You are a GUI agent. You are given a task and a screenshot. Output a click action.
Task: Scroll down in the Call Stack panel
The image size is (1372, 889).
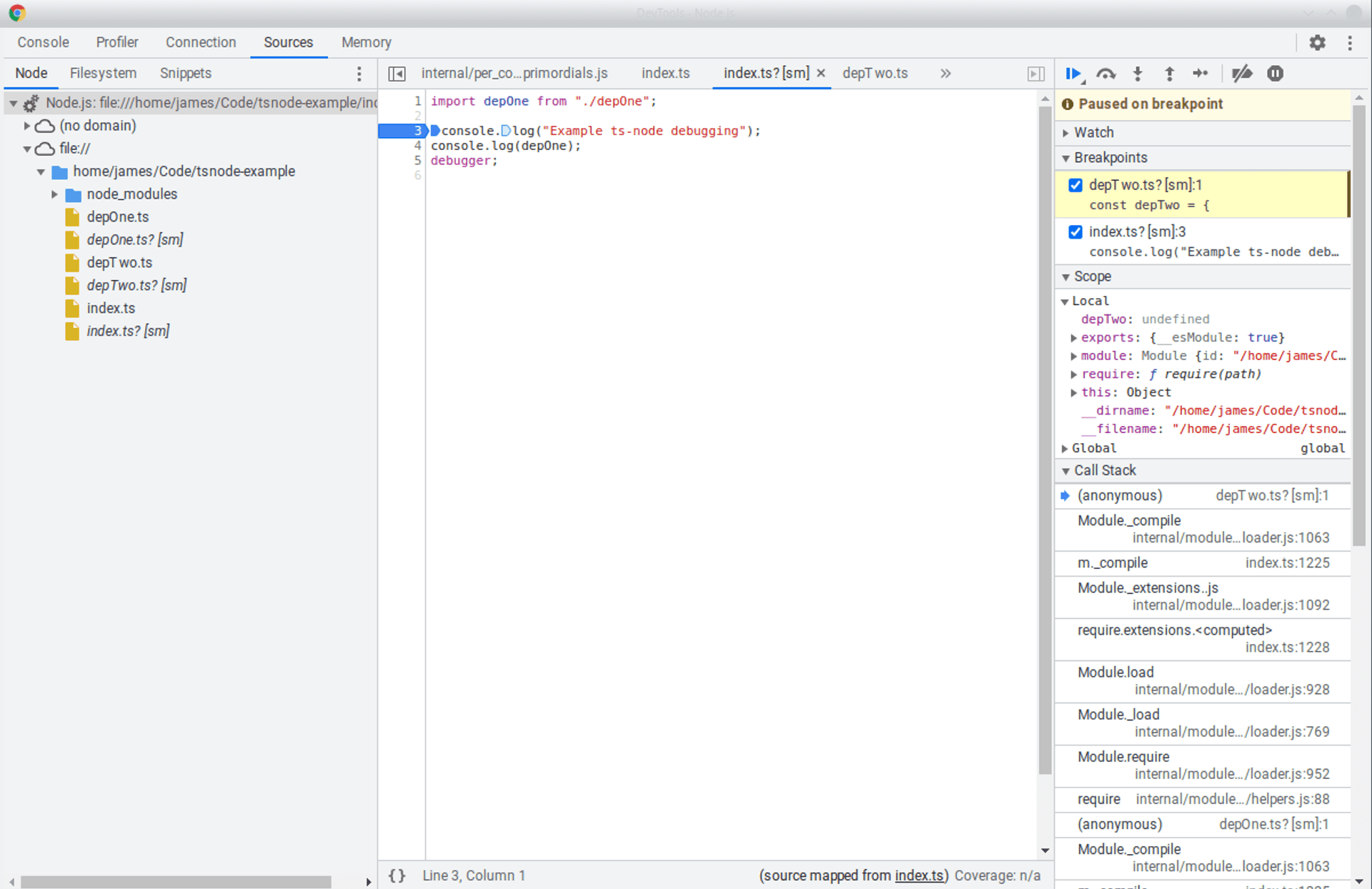coord(1357,880)
